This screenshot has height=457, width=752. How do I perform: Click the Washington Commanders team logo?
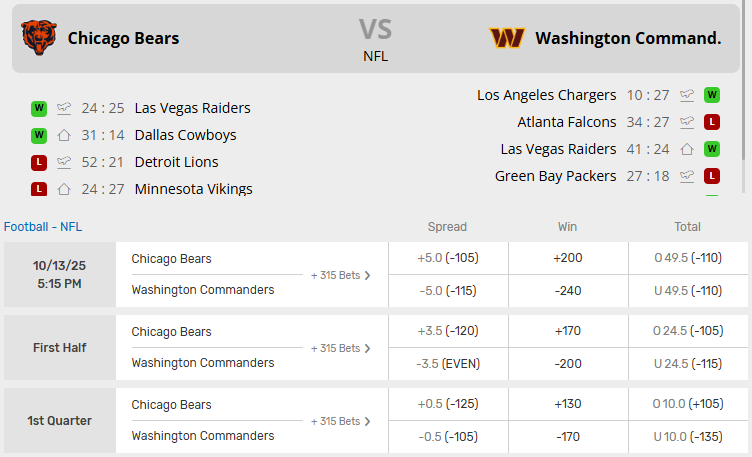pyautogui.click(x=507, y=38)
